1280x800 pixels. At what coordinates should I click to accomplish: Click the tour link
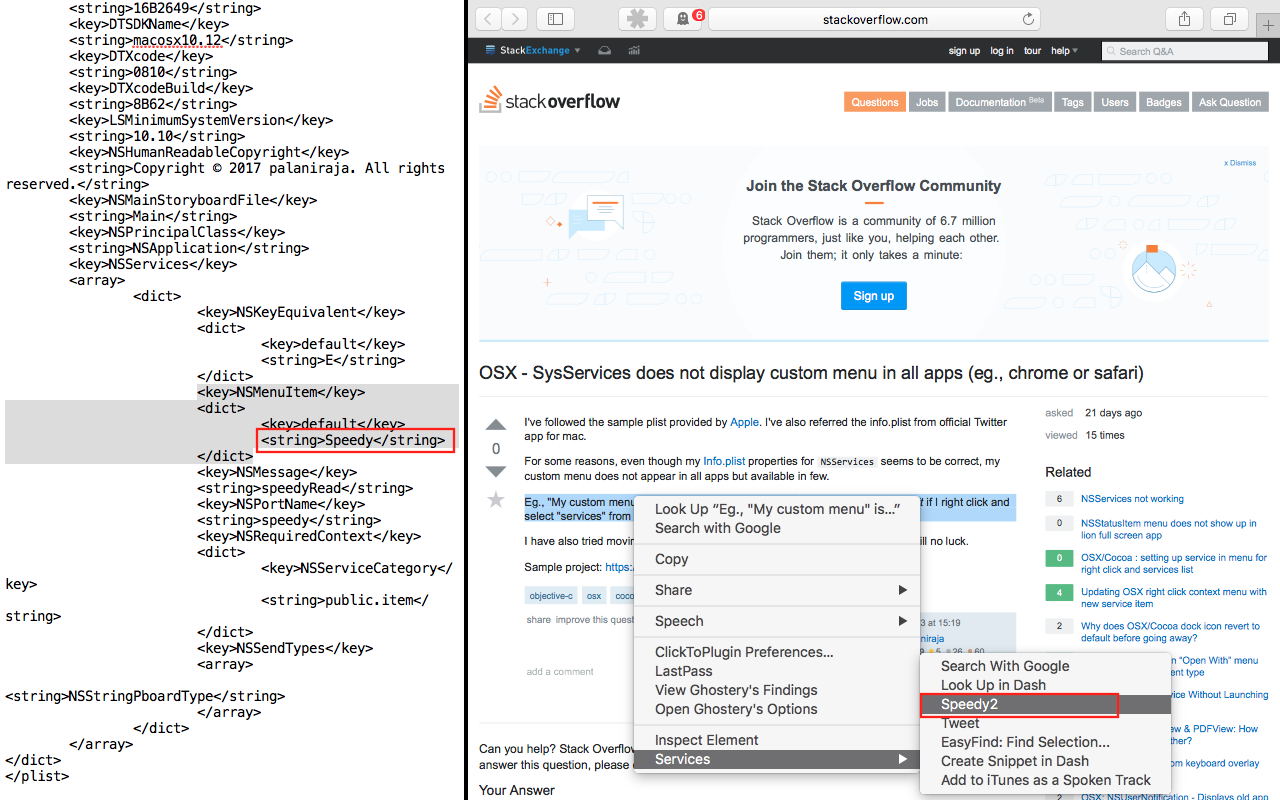point(1033,51)
